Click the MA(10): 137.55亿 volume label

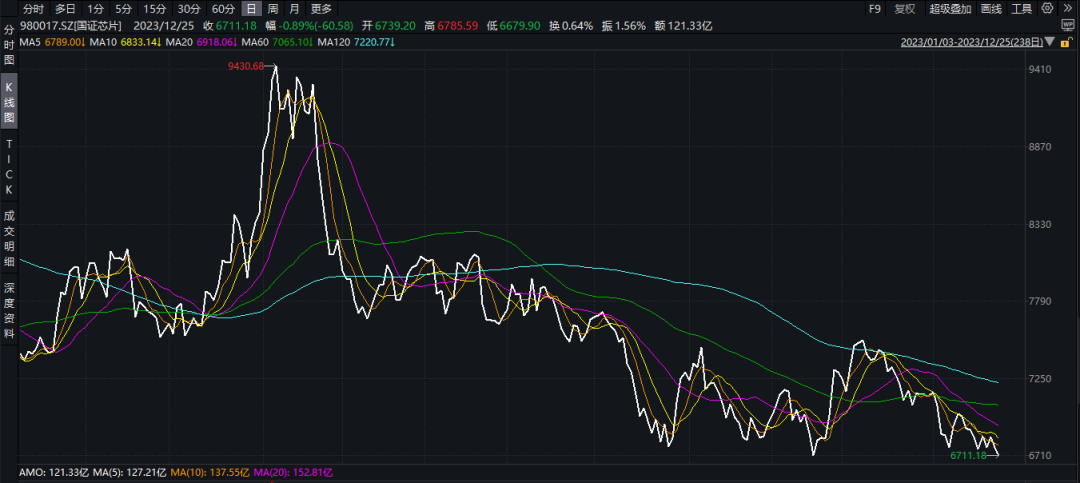point(210,473)
